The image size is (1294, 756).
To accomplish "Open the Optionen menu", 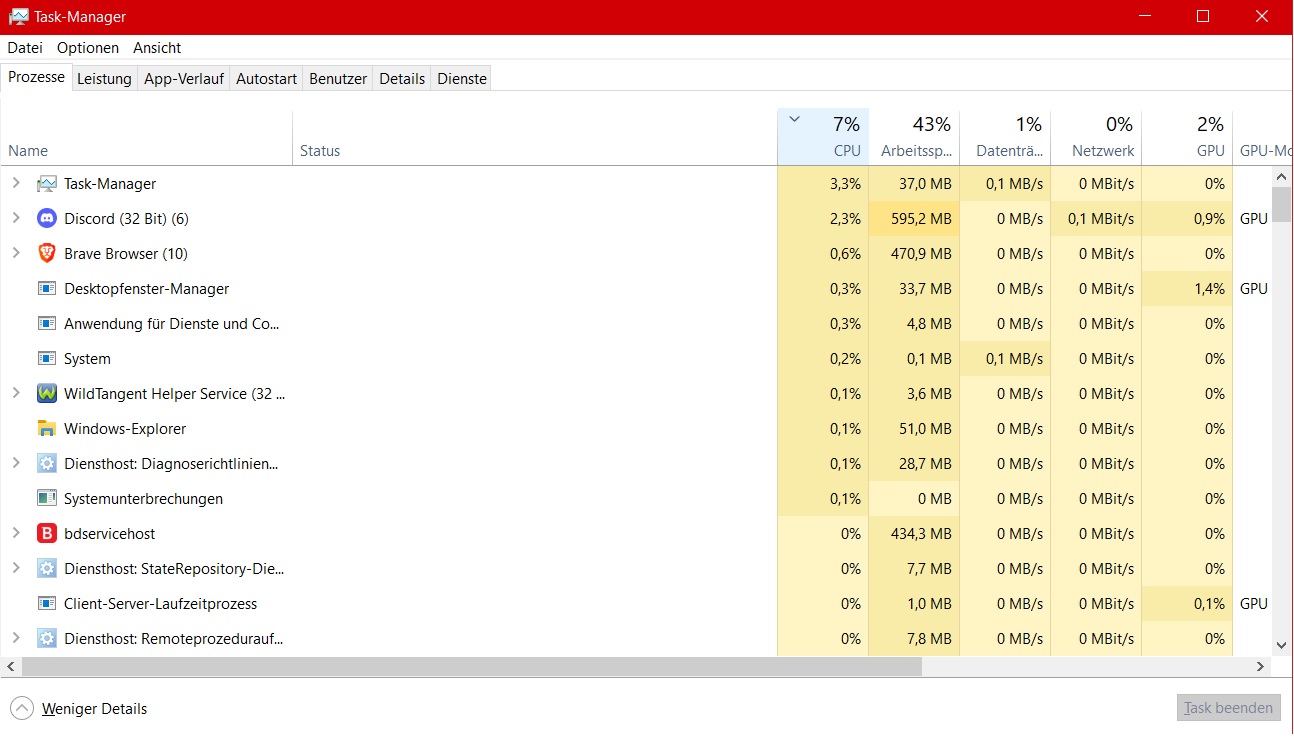I will pos(88,48).
